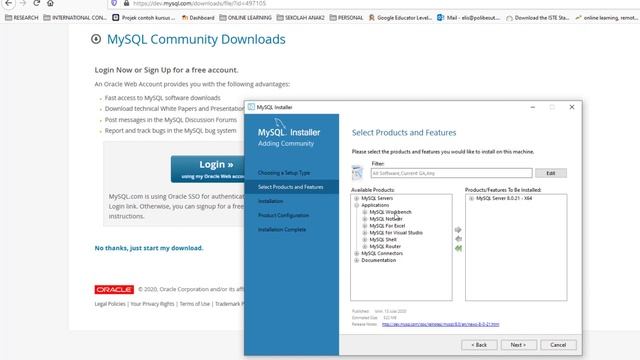Image resolution: width=640 pixels, height=360 pixels.
Task: Click the Oracle logo in footer
Action: coord(114,289)
